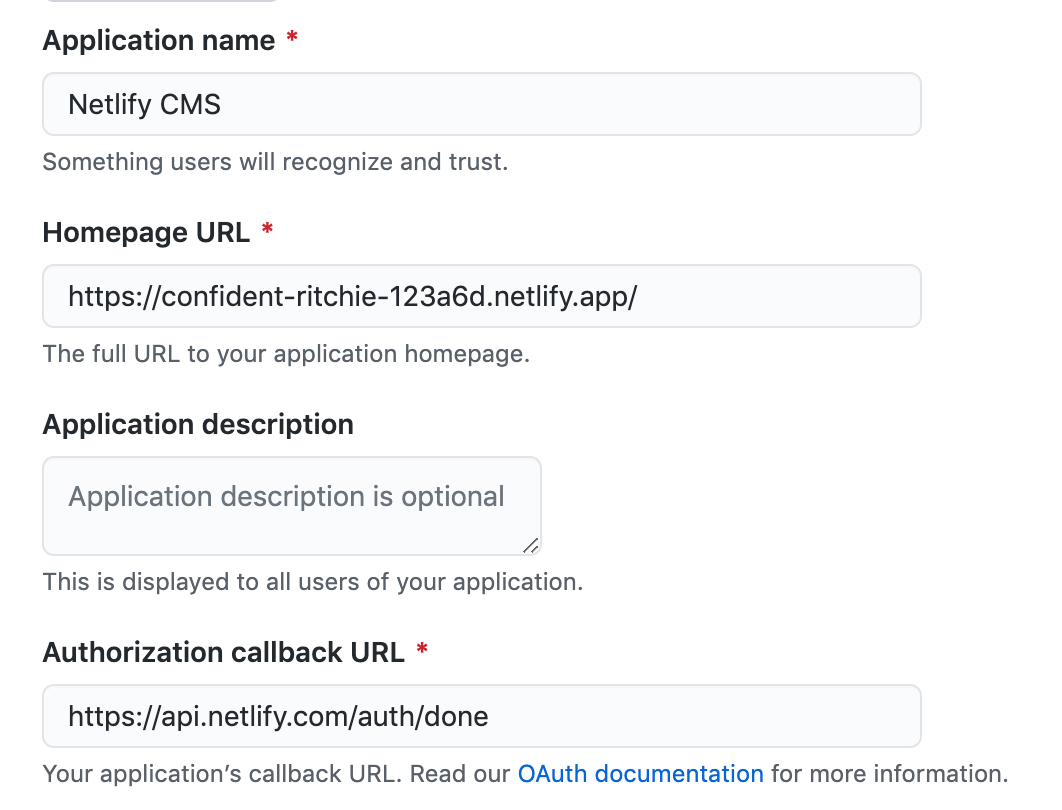Open the OAuth documentation link
Viewport: 1062px width, 810px height.
click(640, 773)
